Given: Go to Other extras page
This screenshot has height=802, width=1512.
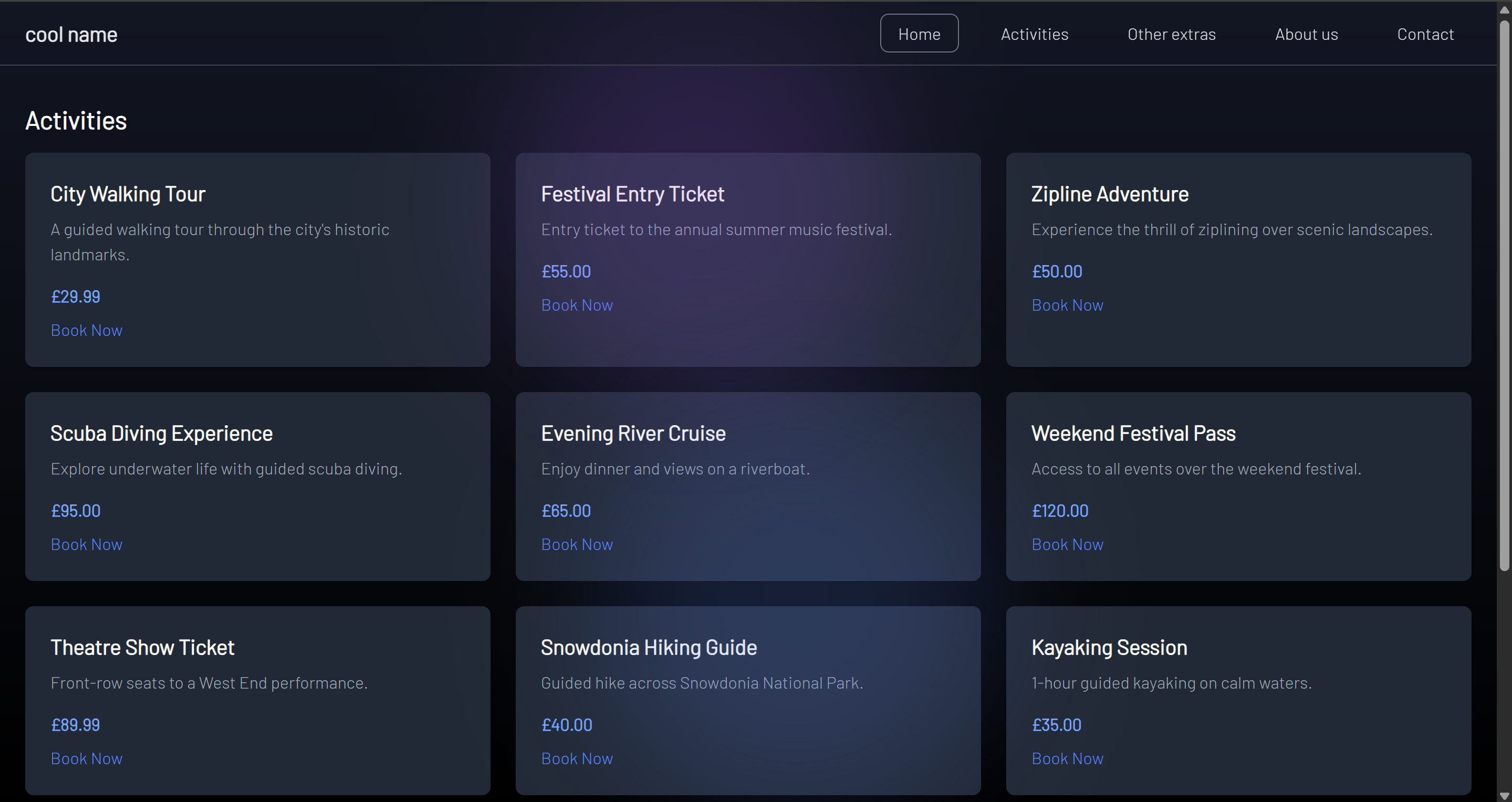Looking at the screenshot, I should (x=1171, y=34).
